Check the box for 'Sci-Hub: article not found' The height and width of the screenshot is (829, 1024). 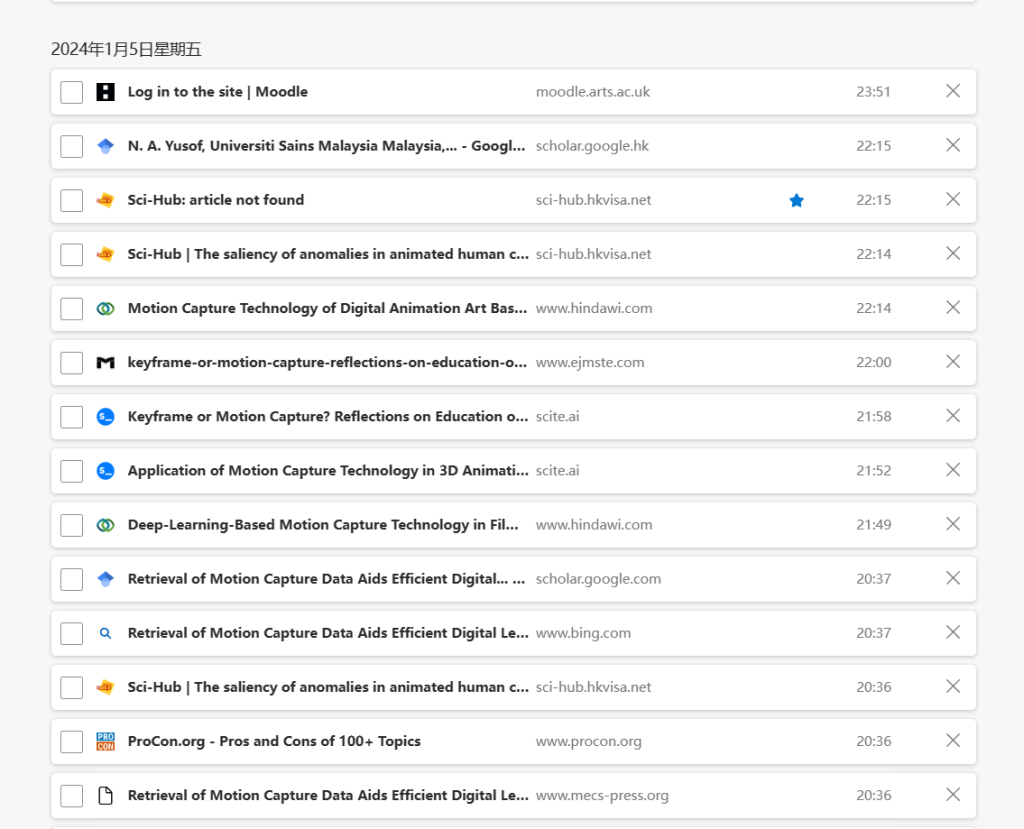(x=72, y=201)
